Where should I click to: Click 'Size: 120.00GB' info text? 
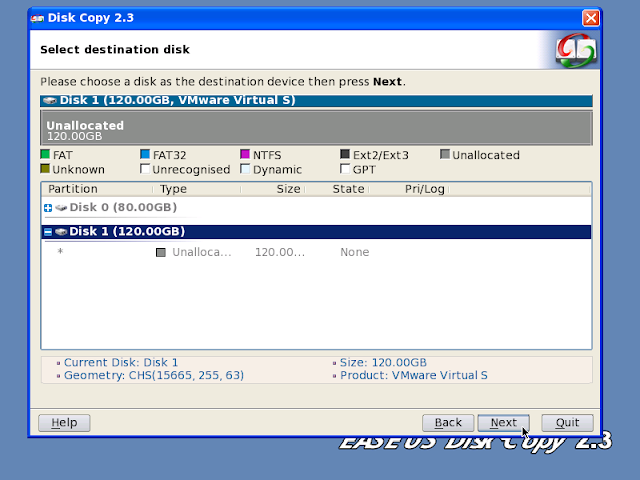[383, 362]
